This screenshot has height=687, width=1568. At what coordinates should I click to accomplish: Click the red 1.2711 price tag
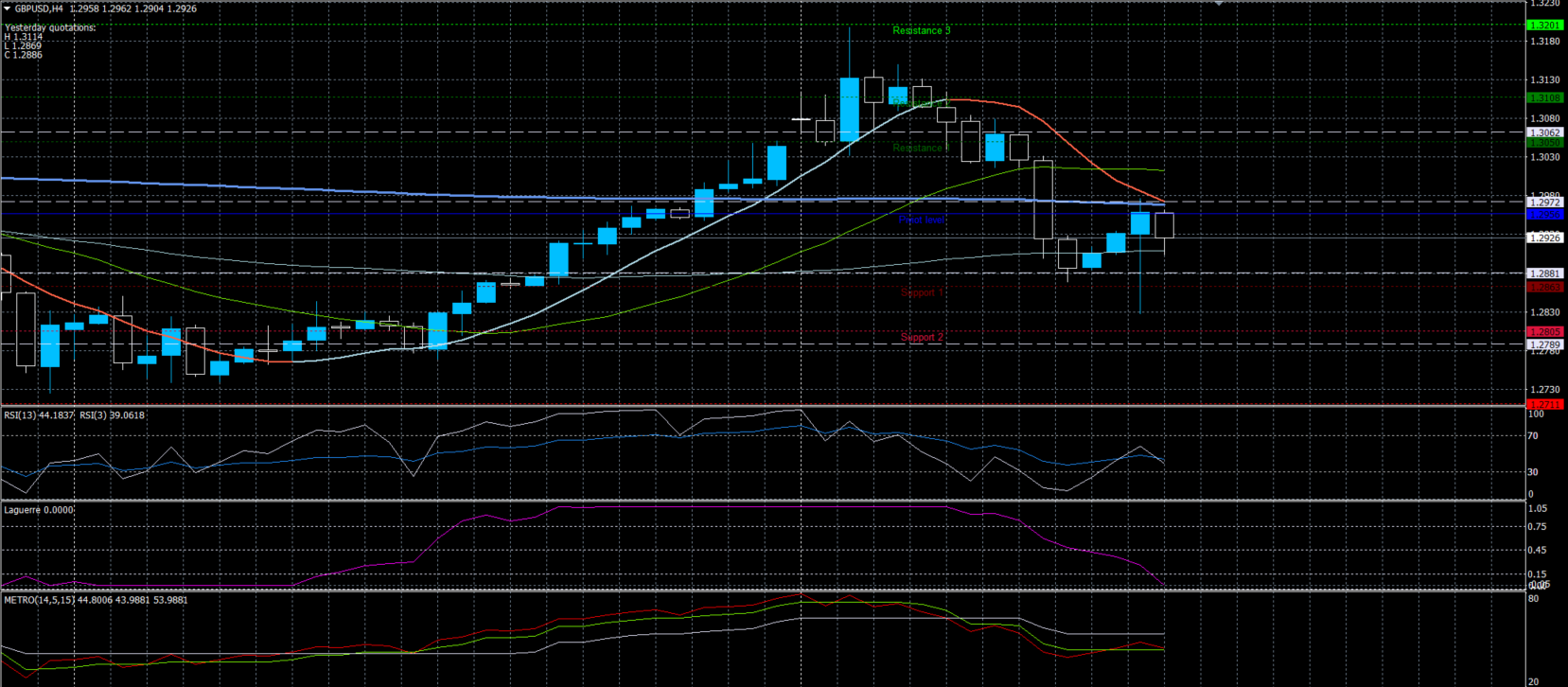click(x=1545, y=405)
